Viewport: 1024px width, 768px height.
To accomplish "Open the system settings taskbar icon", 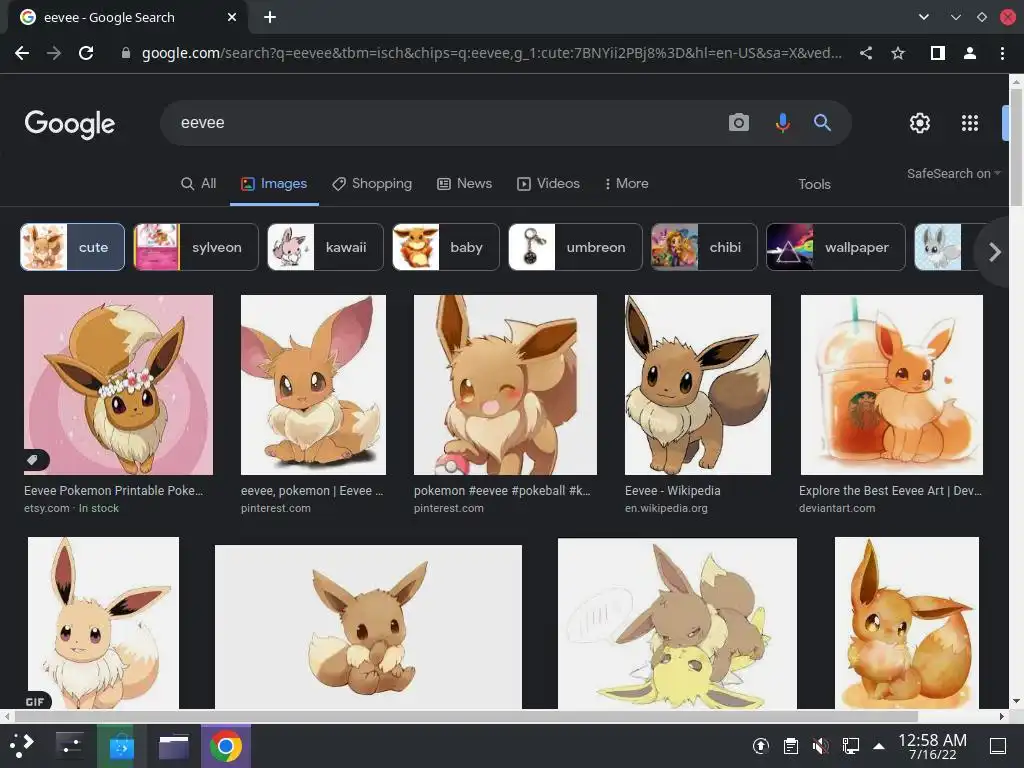I will point(69,746).
